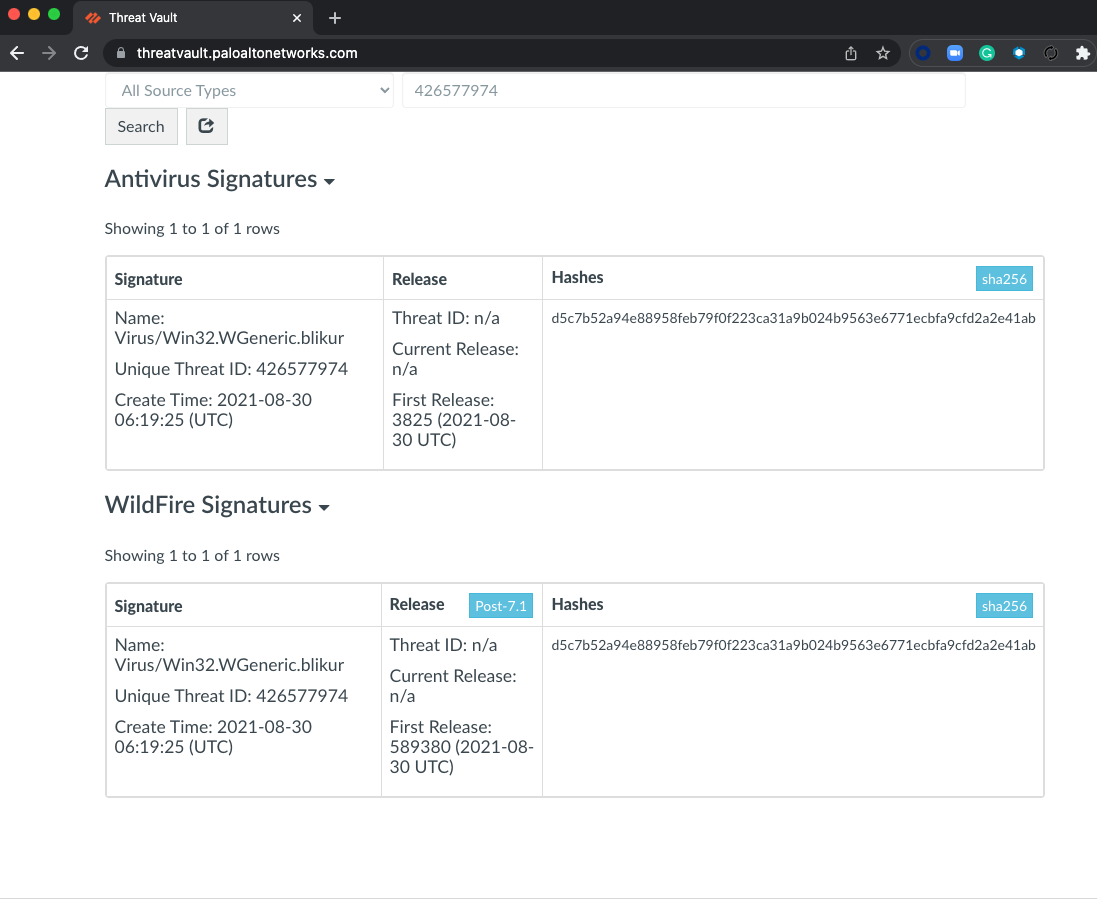Image resolution: width=1097 pixels, height=917 pixels.
Task: Click the lock icon in address bar
Action: (120, 53)
